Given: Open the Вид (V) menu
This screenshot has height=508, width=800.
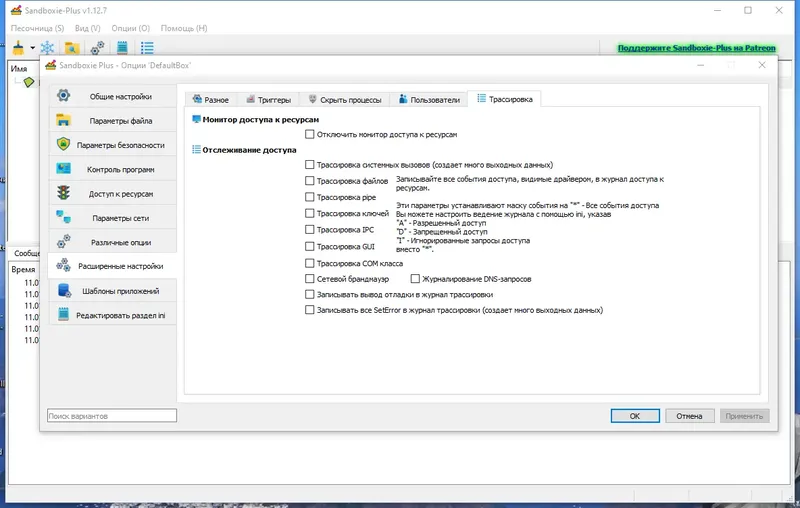Looking at the screenshot, I should 87,28.
